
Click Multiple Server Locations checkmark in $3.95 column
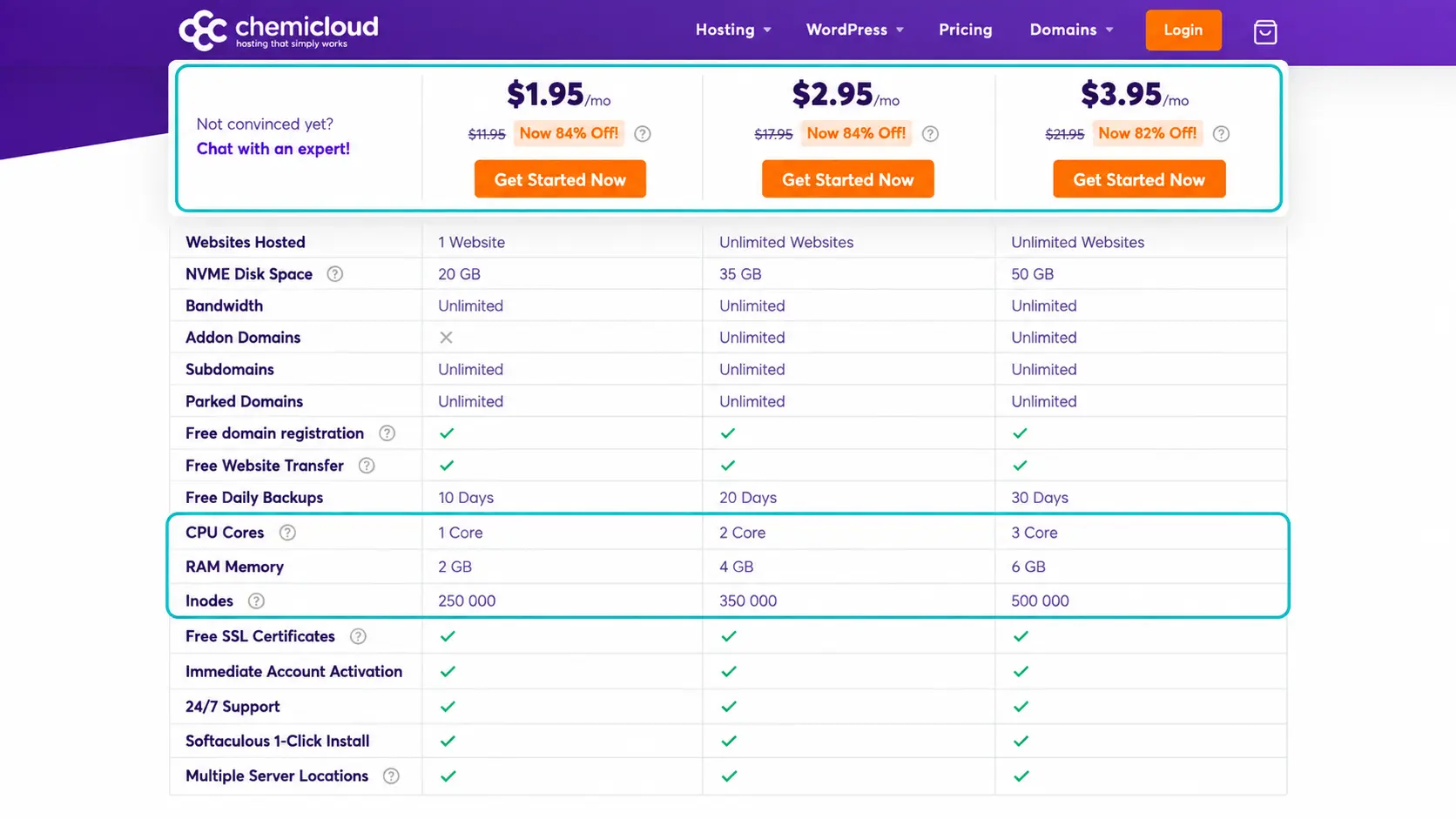click(x=1021, y=776)
